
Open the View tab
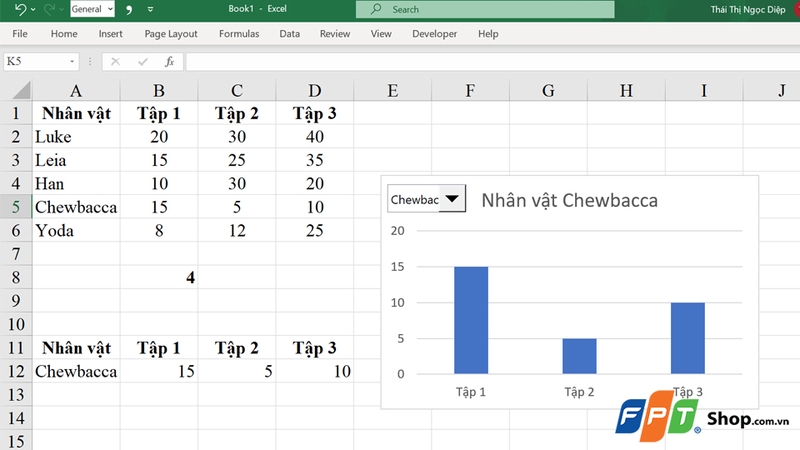[381, 34]
